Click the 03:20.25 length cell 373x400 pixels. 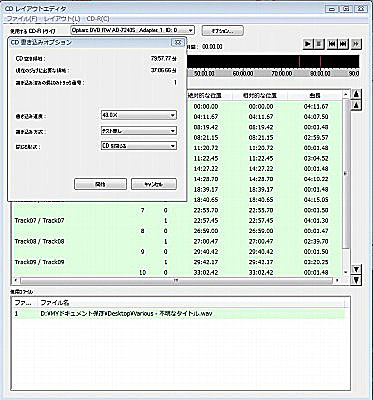click(316, 262)
